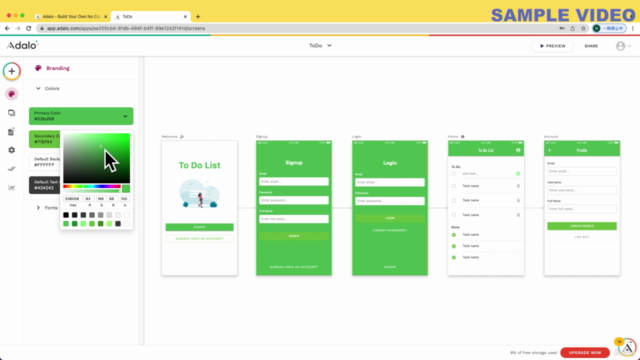
Task: Click the Preview button
Action: point(553,46)
